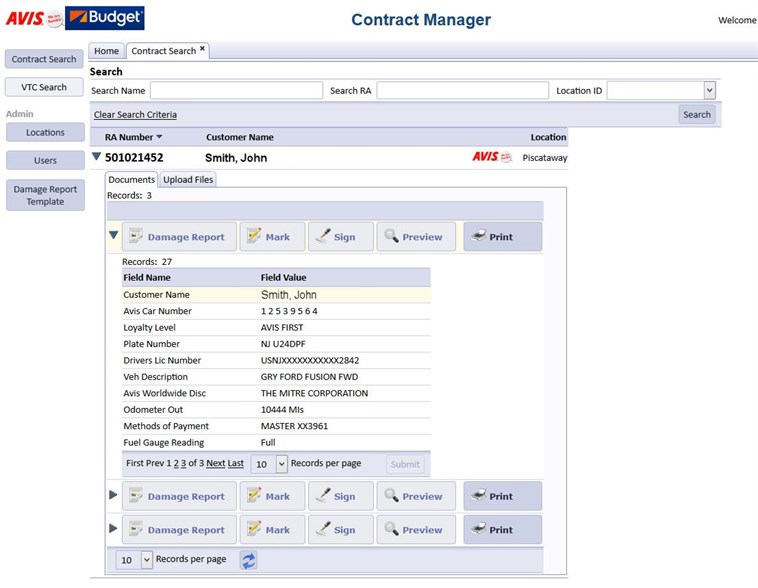Open first Damage Report button
The height and width of the screenshot is (588, 758).
coord(179,236)
